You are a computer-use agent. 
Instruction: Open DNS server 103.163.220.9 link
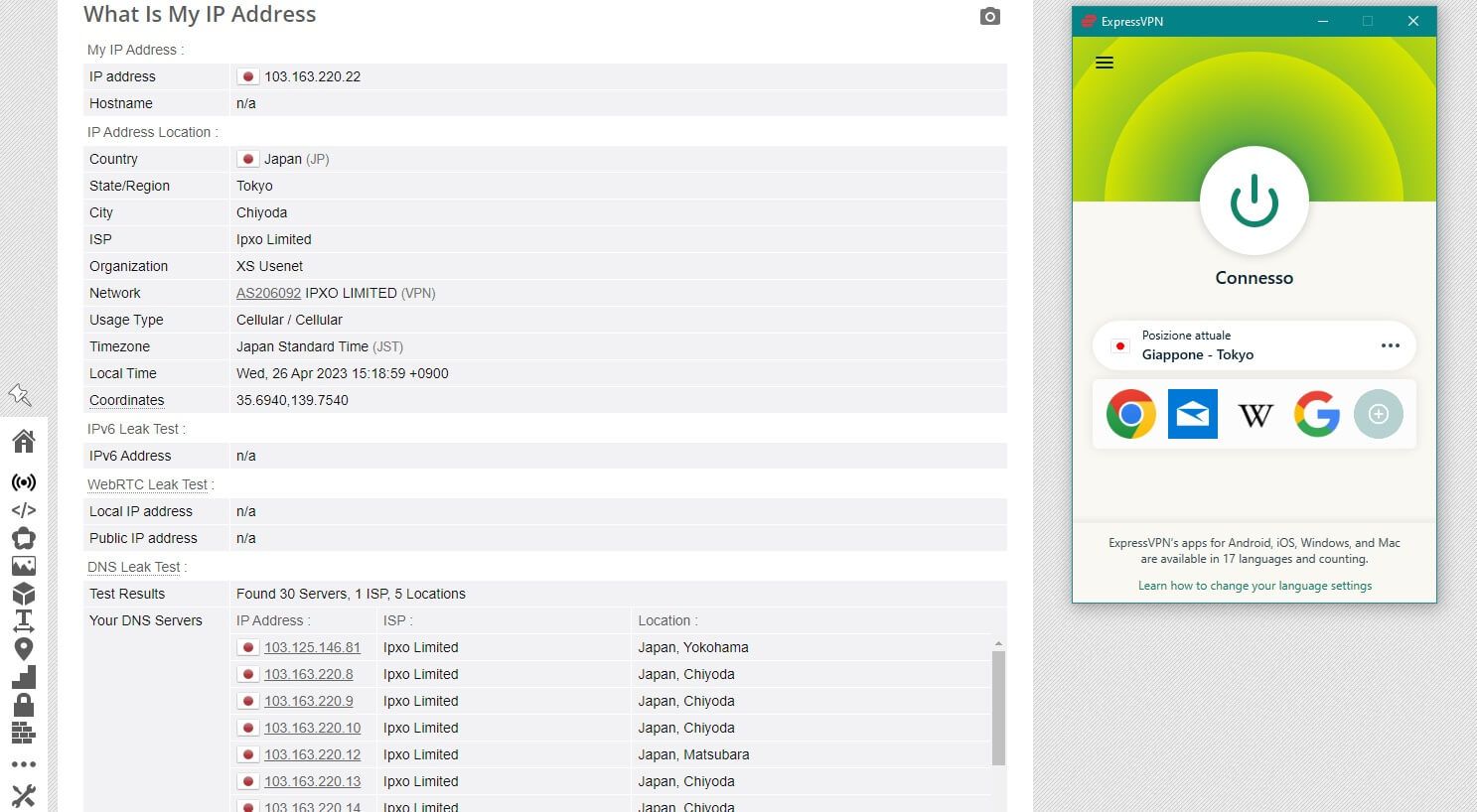309,701
